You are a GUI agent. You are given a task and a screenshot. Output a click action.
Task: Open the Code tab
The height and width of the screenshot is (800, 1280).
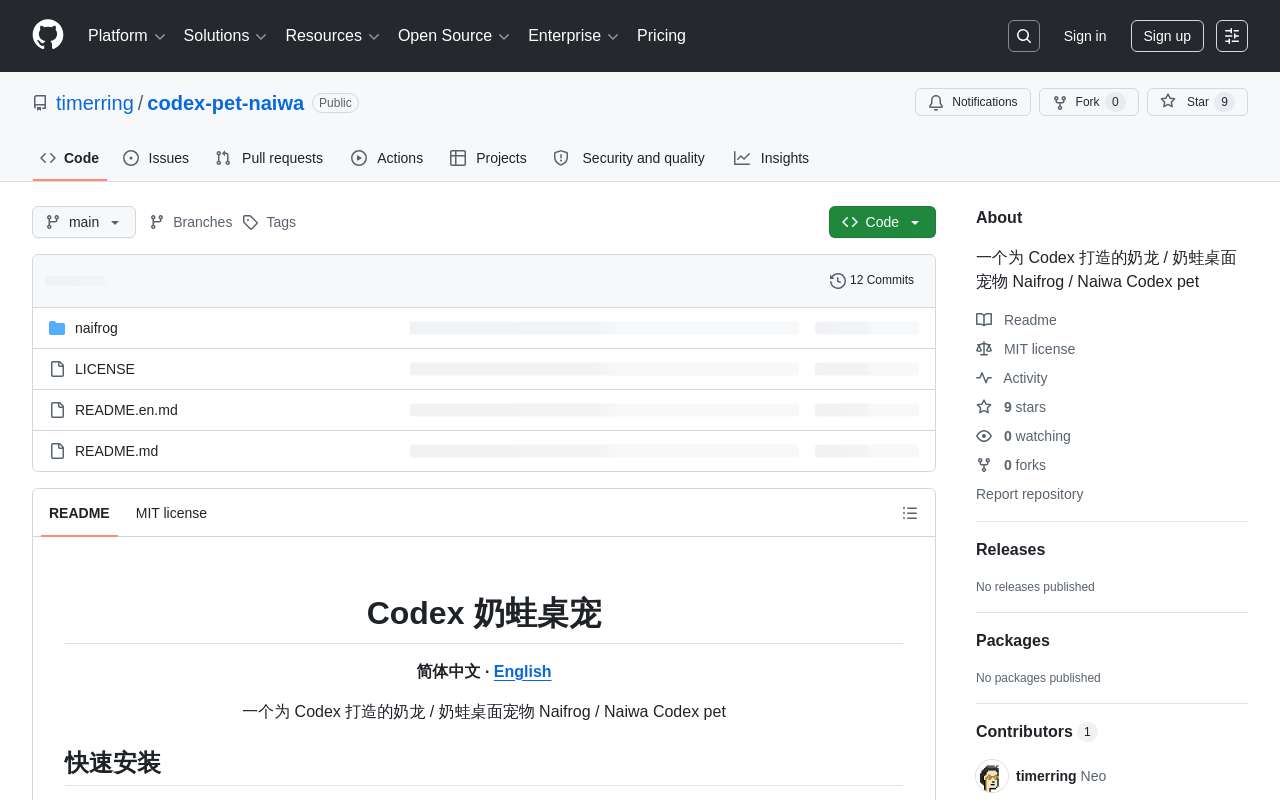(x=70, y=158)
